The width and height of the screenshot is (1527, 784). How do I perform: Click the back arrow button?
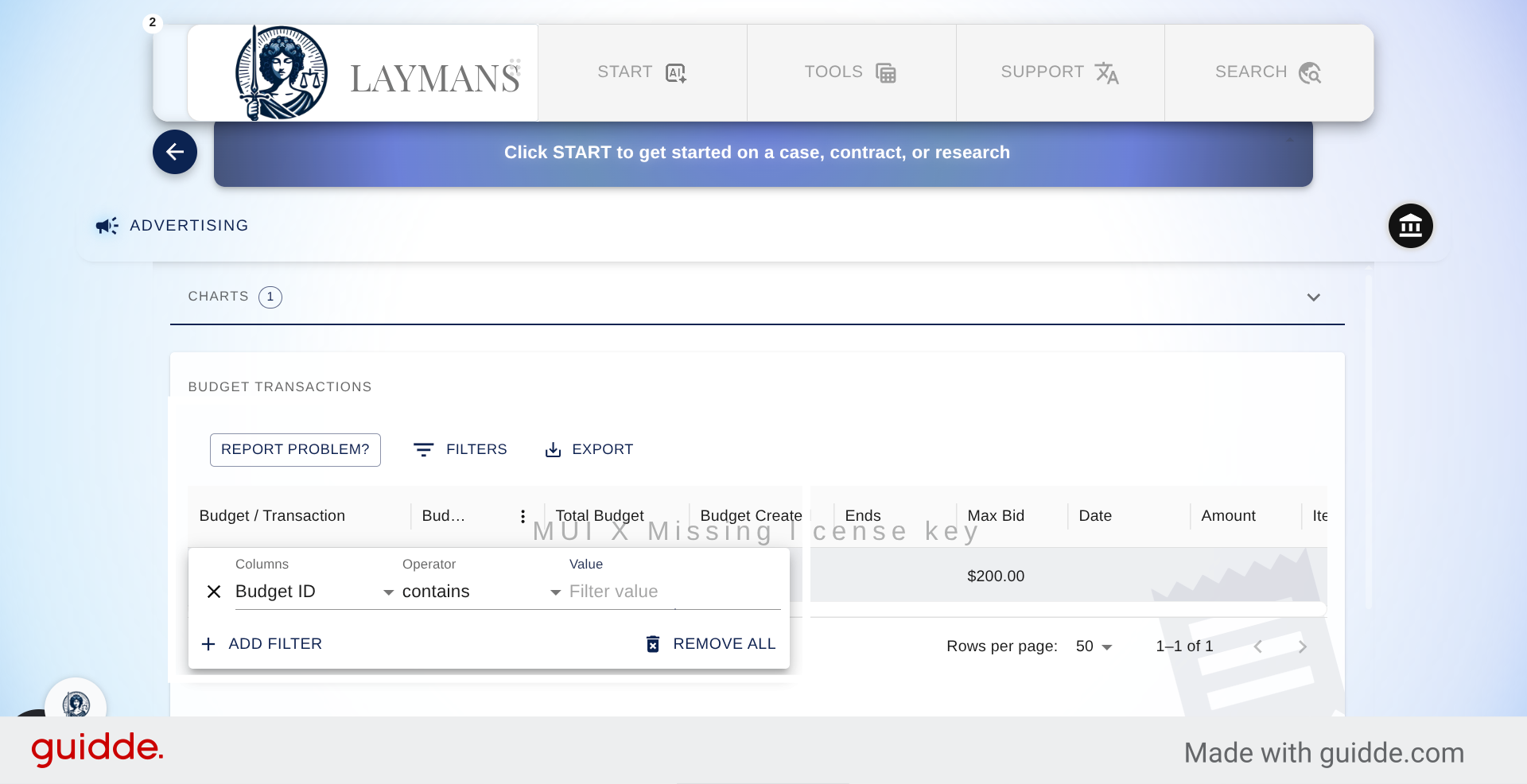pos(175,152)
